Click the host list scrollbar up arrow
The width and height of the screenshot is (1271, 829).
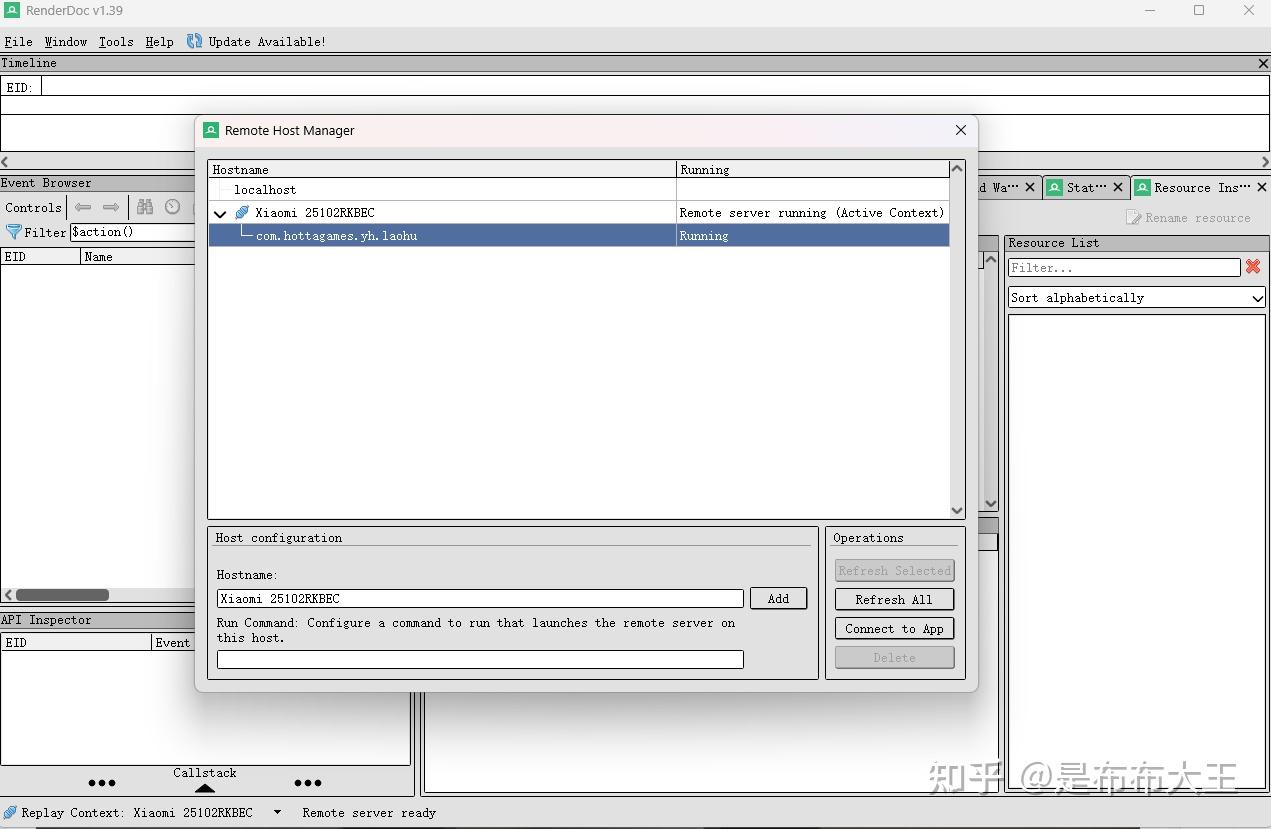pos(956,168)
